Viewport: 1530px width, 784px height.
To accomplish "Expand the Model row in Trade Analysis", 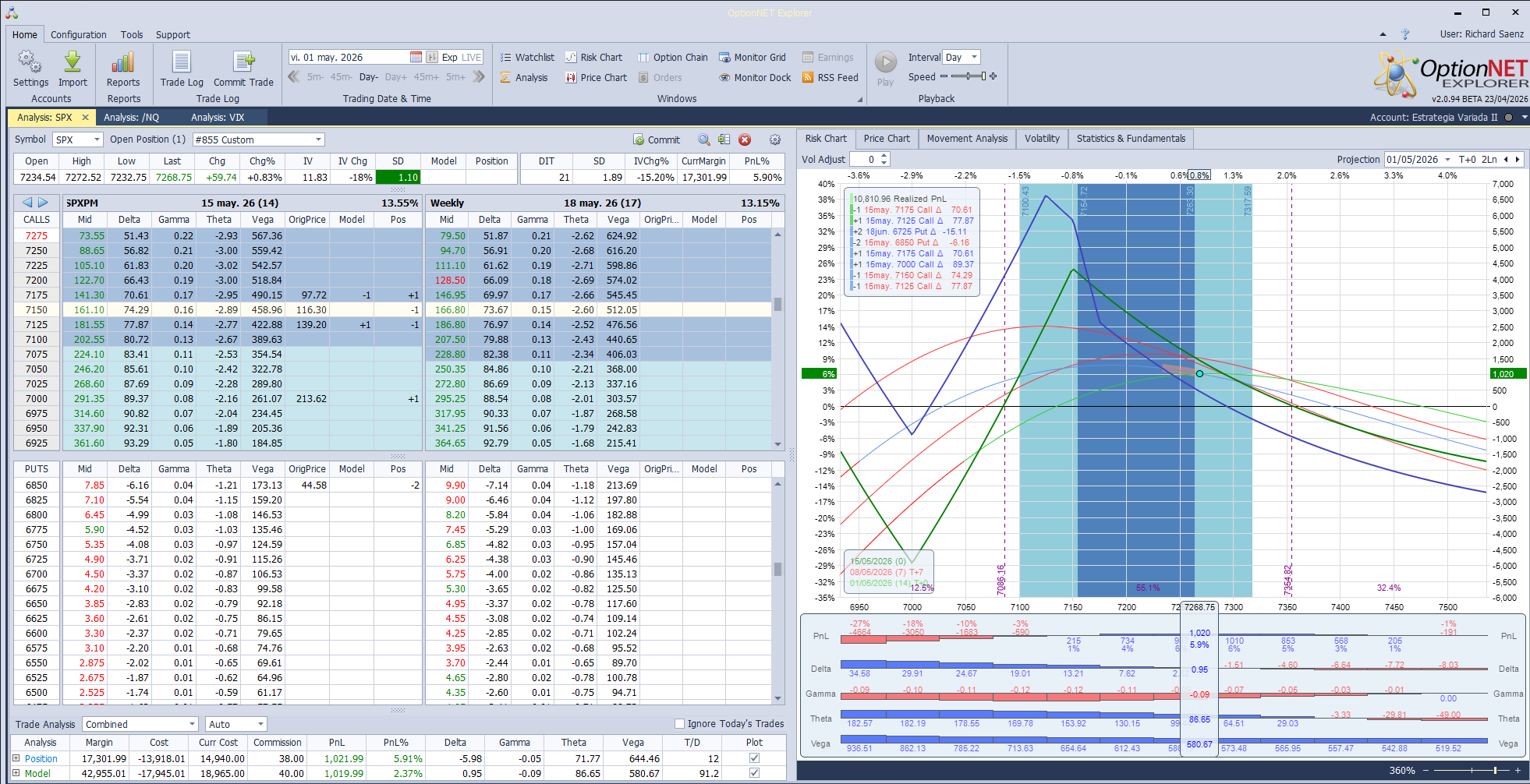I will pyautogui.click(x=16, y=773).
